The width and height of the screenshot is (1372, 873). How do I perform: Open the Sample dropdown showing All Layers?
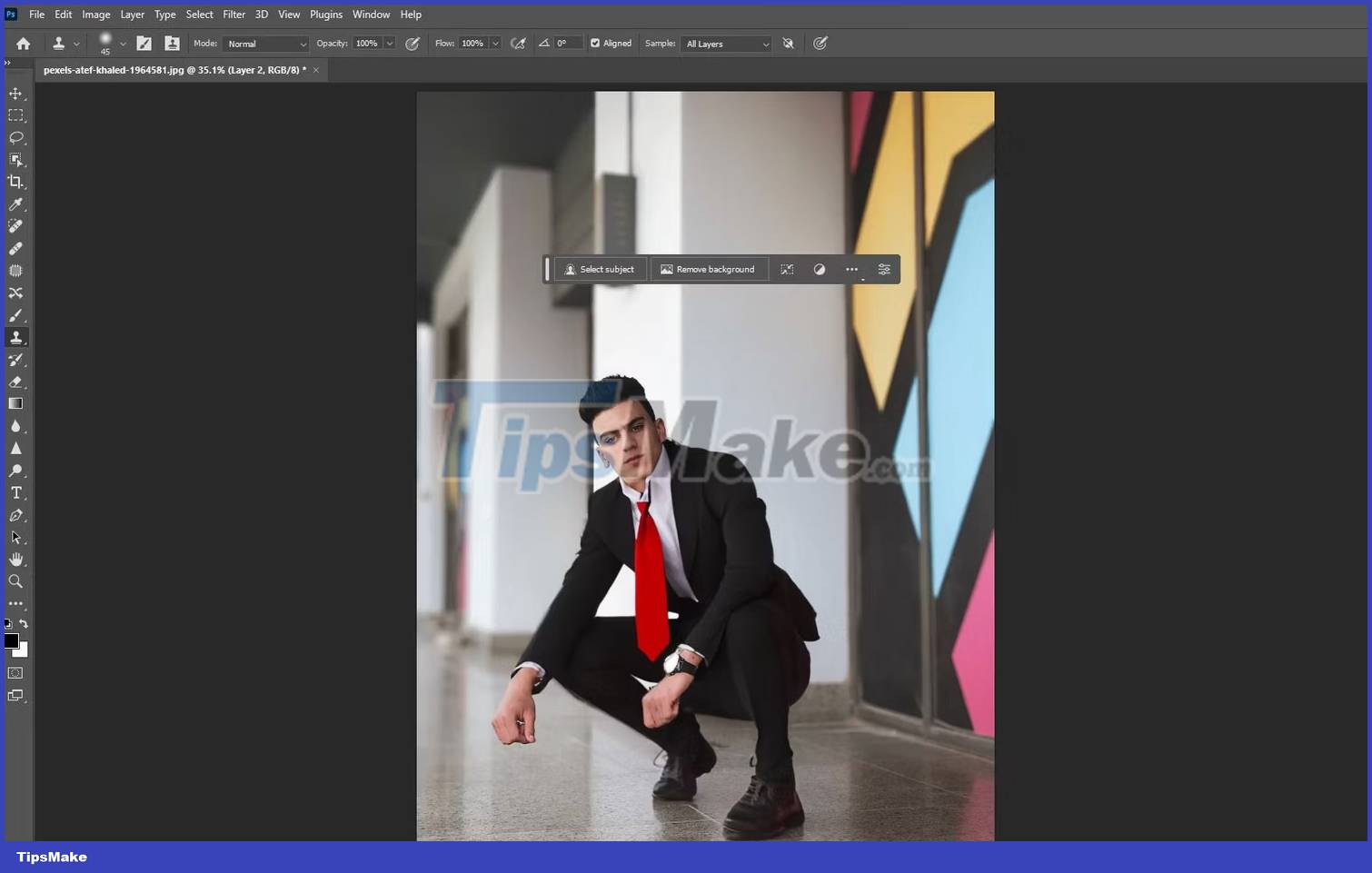click(725, 44)
